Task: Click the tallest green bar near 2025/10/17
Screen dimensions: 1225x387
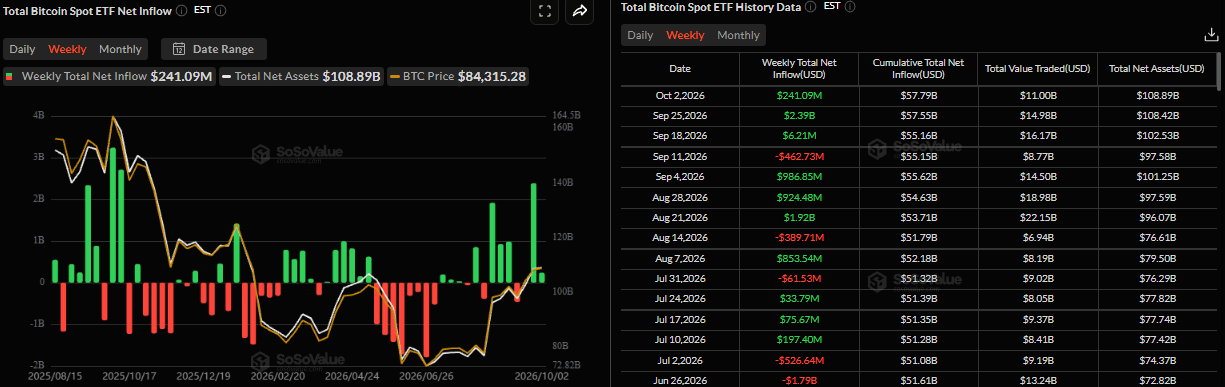Action: pos(112,215)
